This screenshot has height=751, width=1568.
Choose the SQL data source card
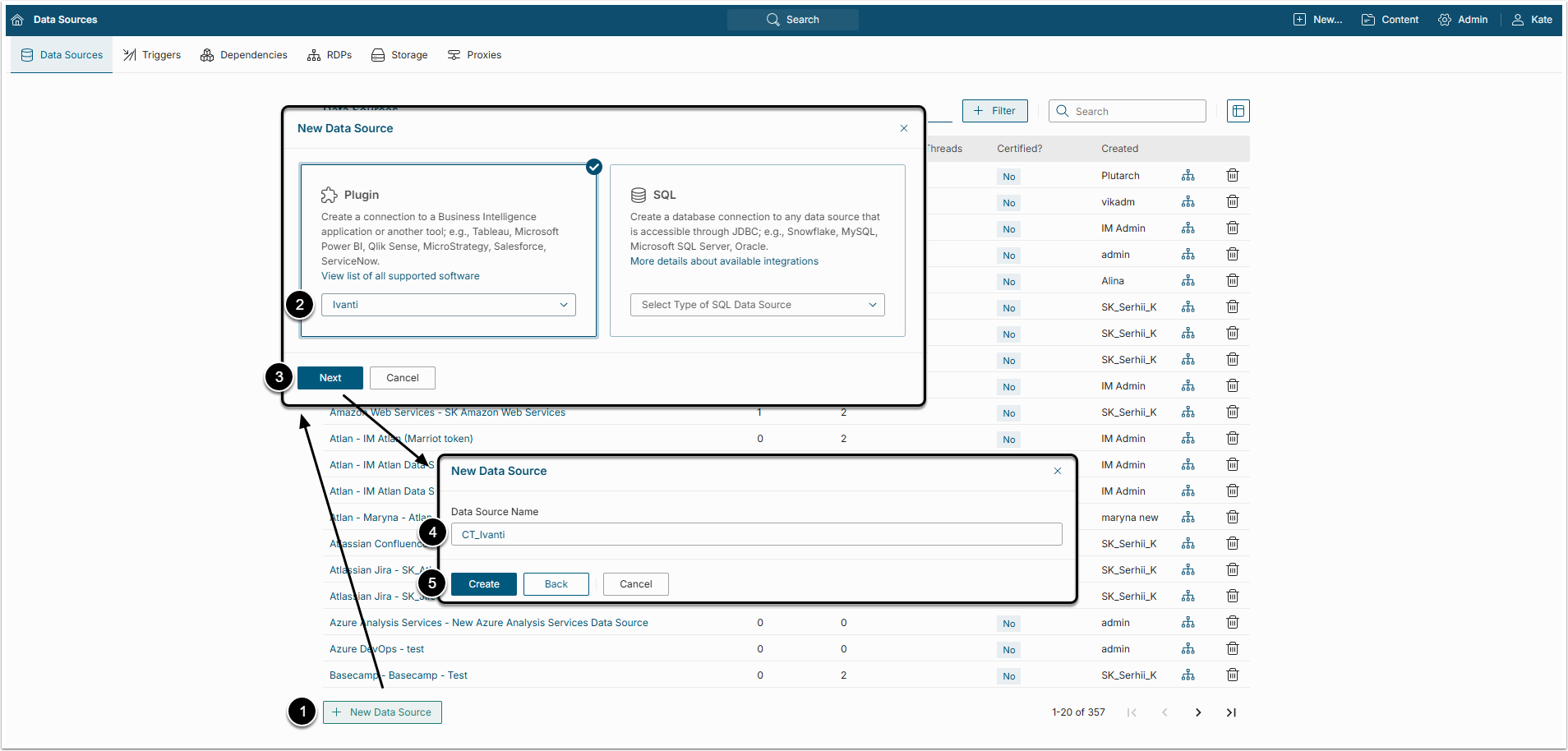pos(758,251)
